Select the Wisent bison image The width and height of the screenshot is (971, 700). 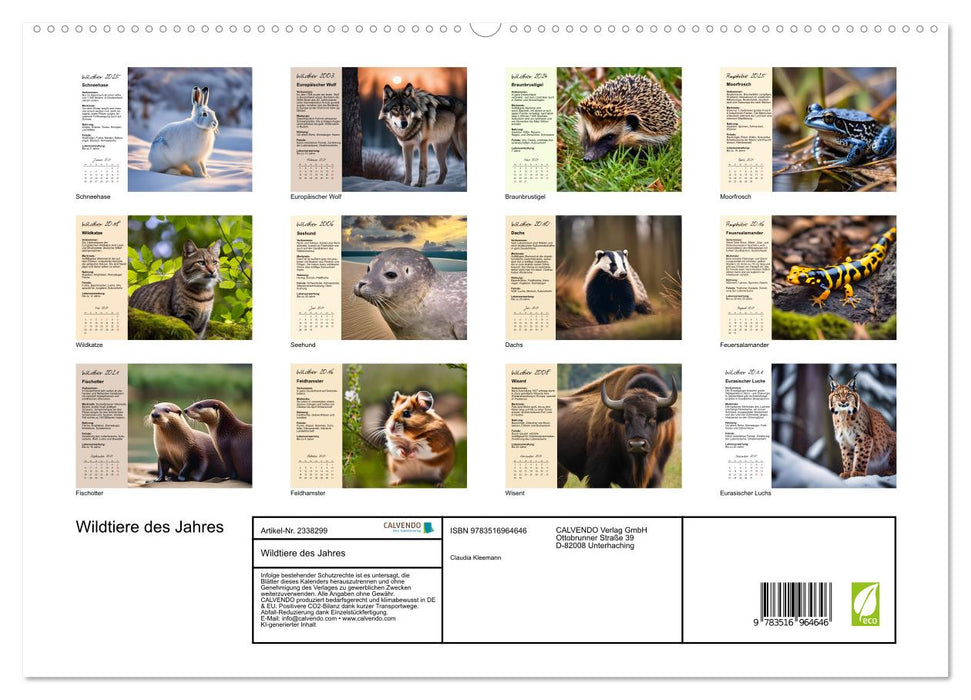pos(619,426)
